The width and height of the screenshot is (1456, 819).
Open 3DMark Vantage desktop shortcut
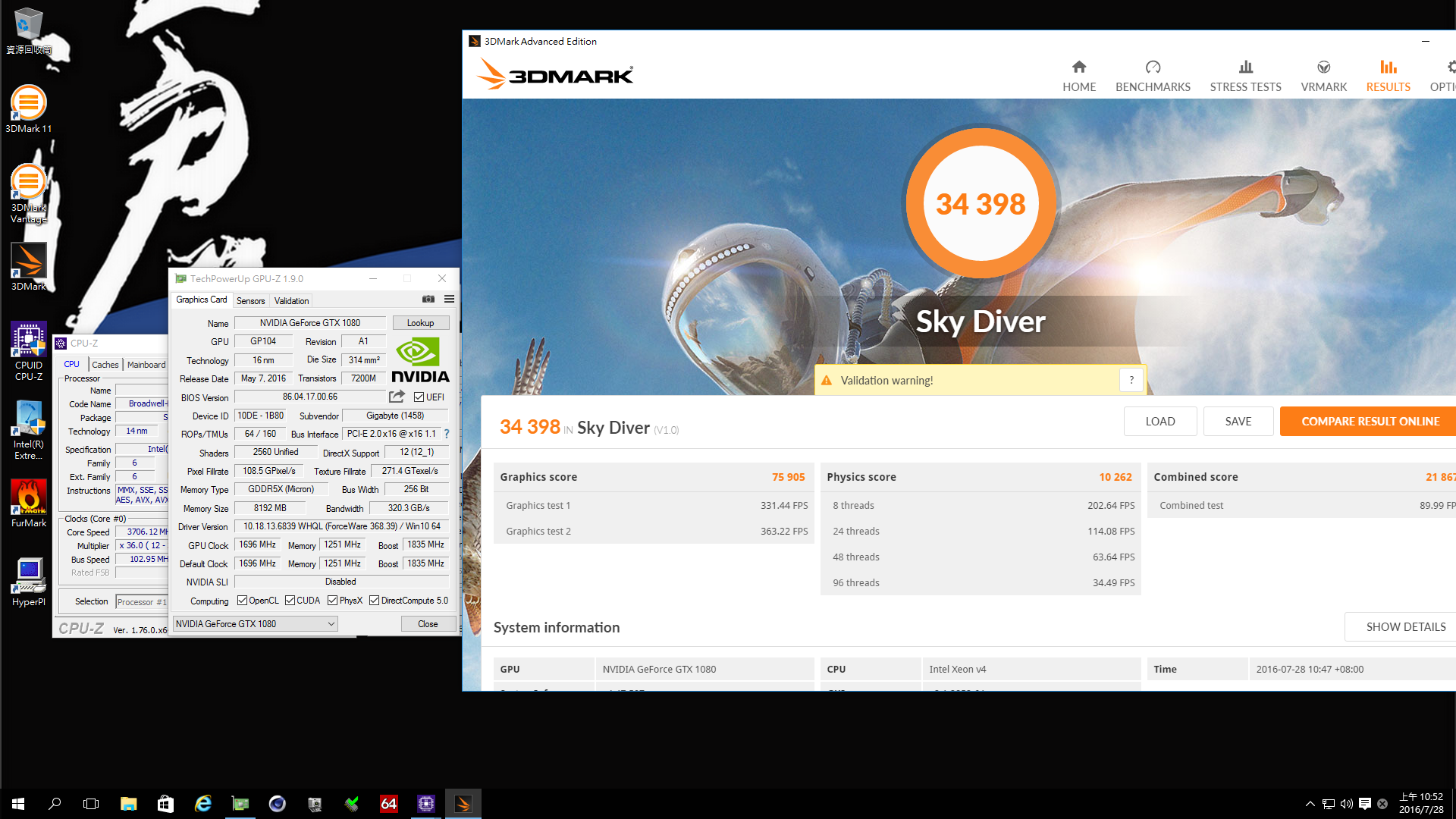click(29, 193)
